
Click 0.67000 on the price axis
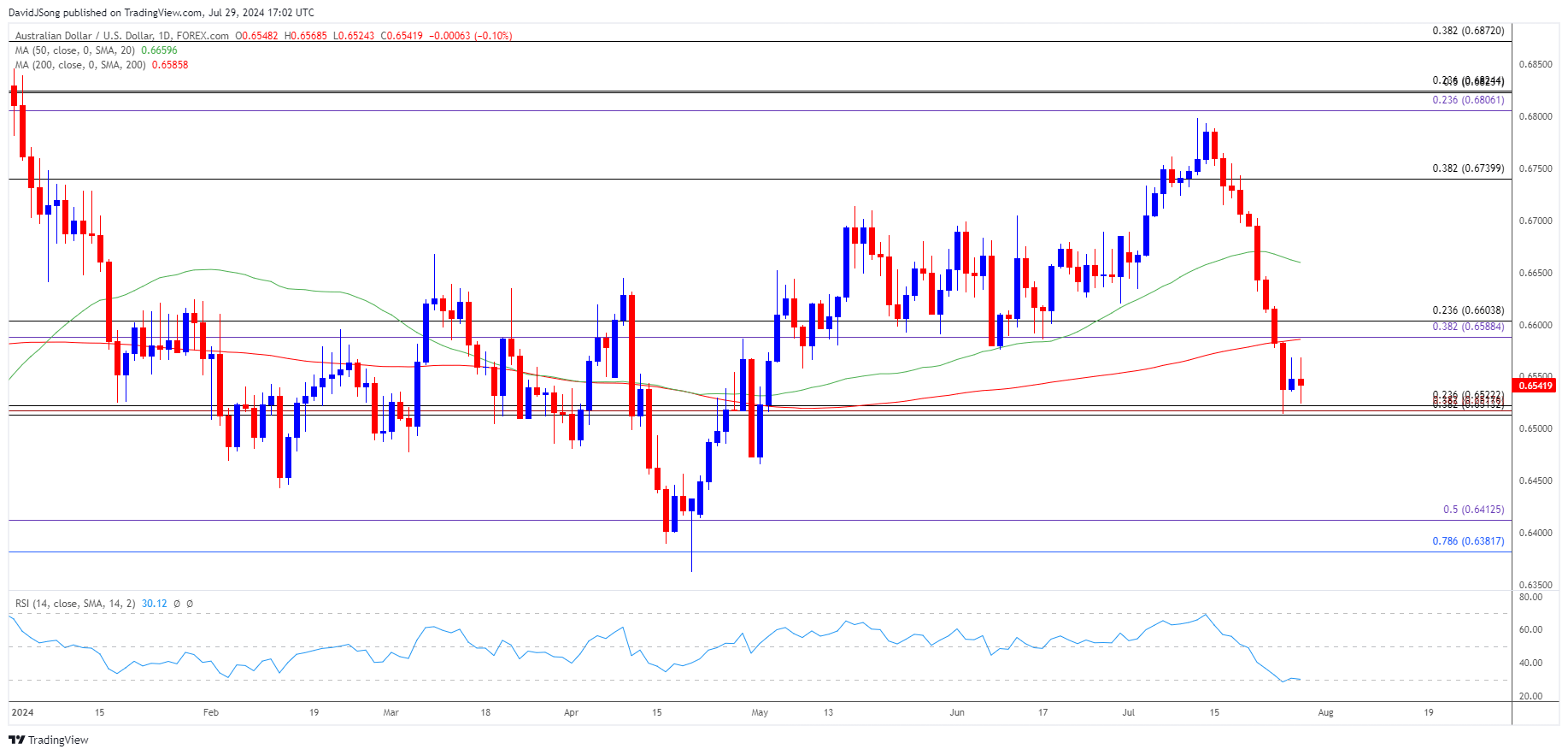[1536, 221]
